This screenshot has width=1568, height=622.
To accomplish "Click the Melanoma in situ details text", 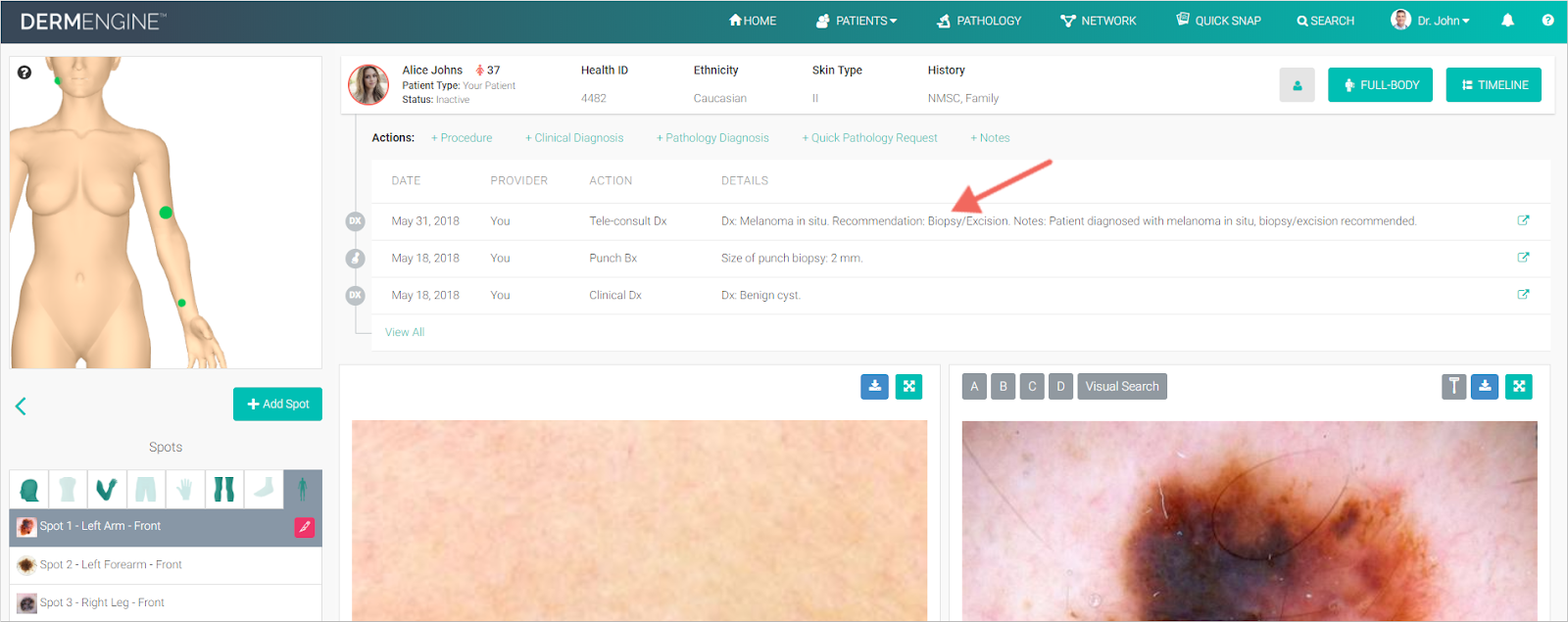I will click(1069, 221).
